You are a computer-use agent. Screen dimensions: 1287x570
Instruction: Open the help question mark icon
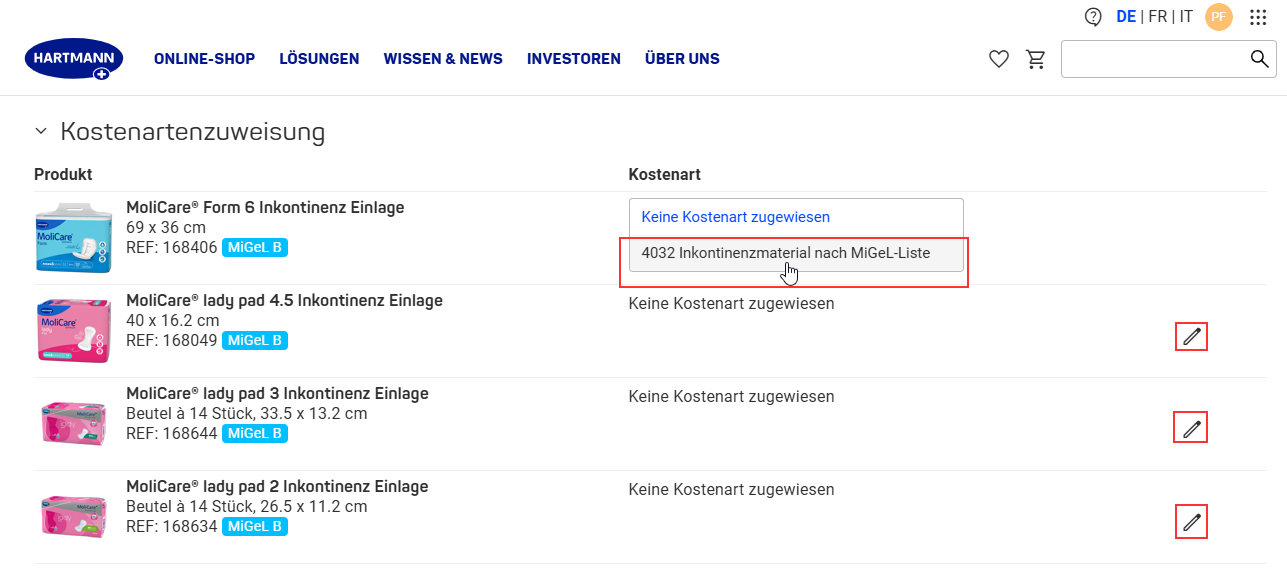tap(1093, 17)
